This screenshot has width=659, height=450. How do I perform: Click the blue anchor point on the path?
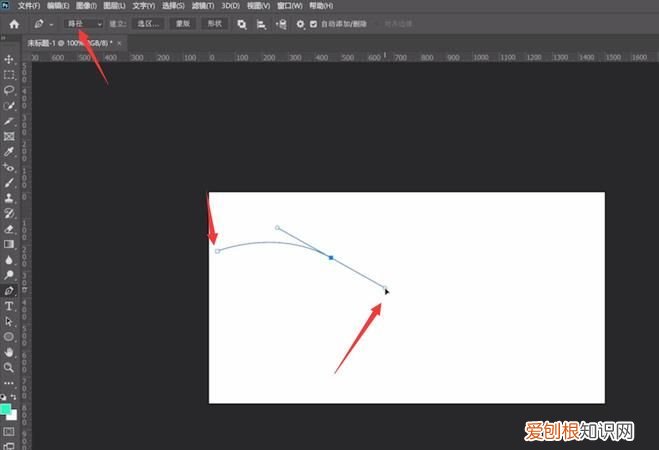[x=330, y=257]
